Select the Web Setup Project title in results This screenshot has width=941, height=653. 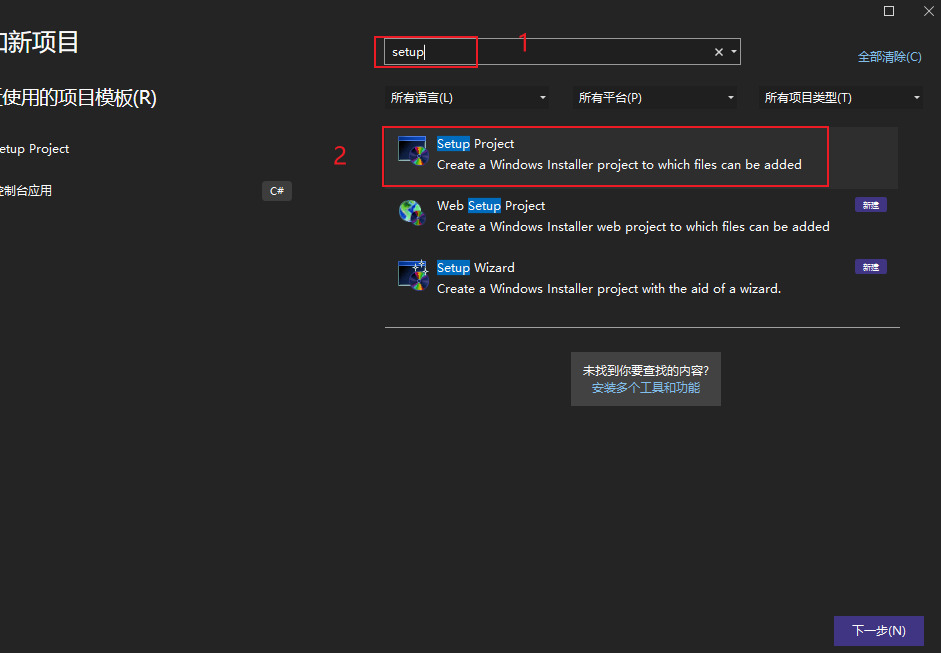pos(490,206)
